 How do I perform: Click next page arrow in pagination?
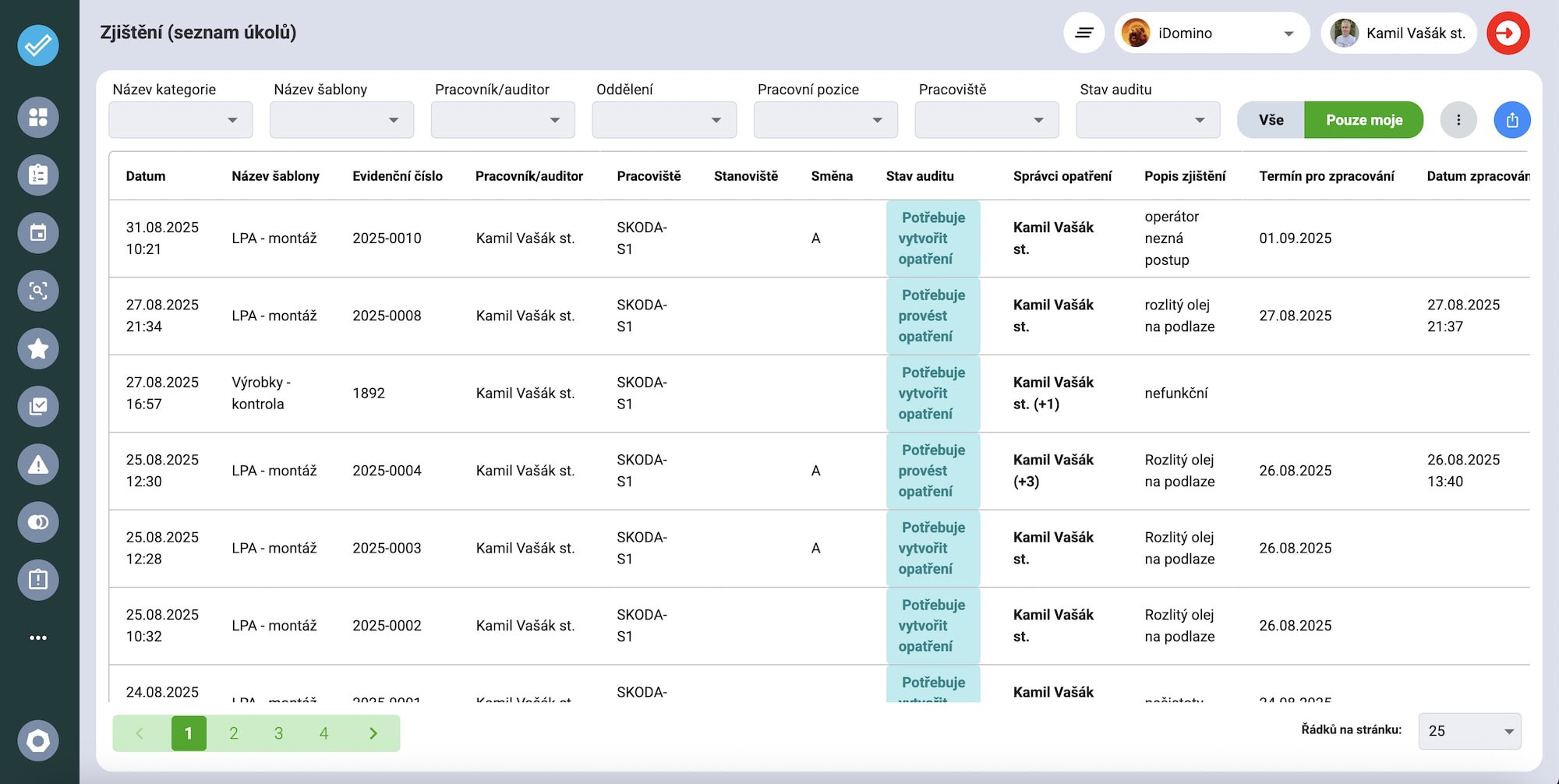coord(373,733)
